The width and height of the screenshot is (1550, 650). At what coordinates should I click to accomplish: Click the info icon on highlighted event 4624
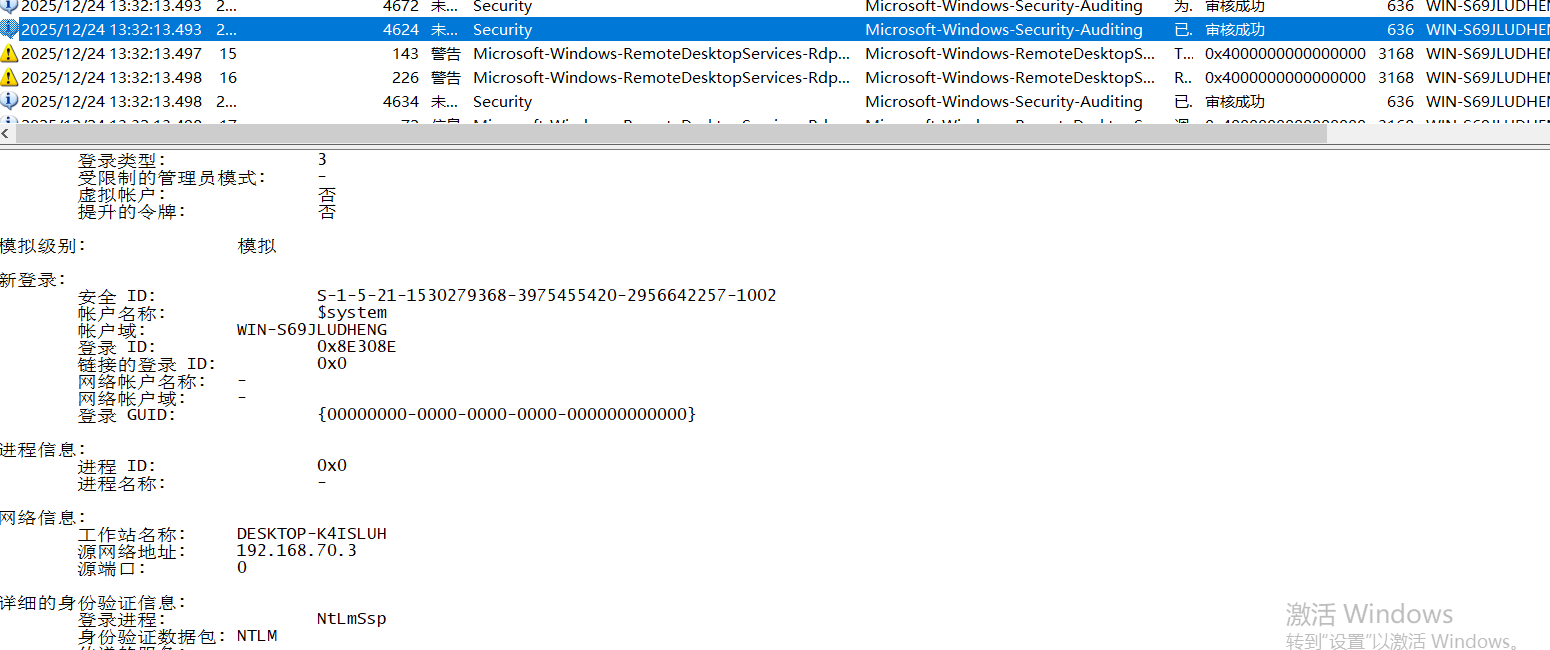(9, 30)
